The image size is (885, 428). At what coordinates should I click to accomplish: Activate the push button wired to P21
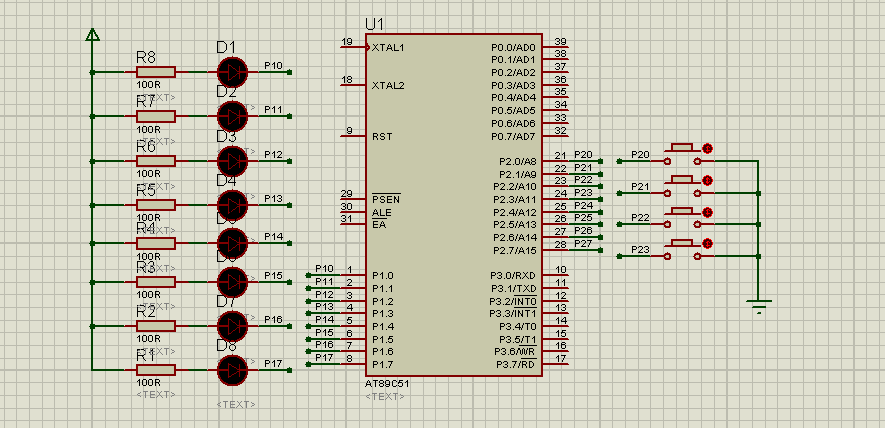click(x=682, y=186)
